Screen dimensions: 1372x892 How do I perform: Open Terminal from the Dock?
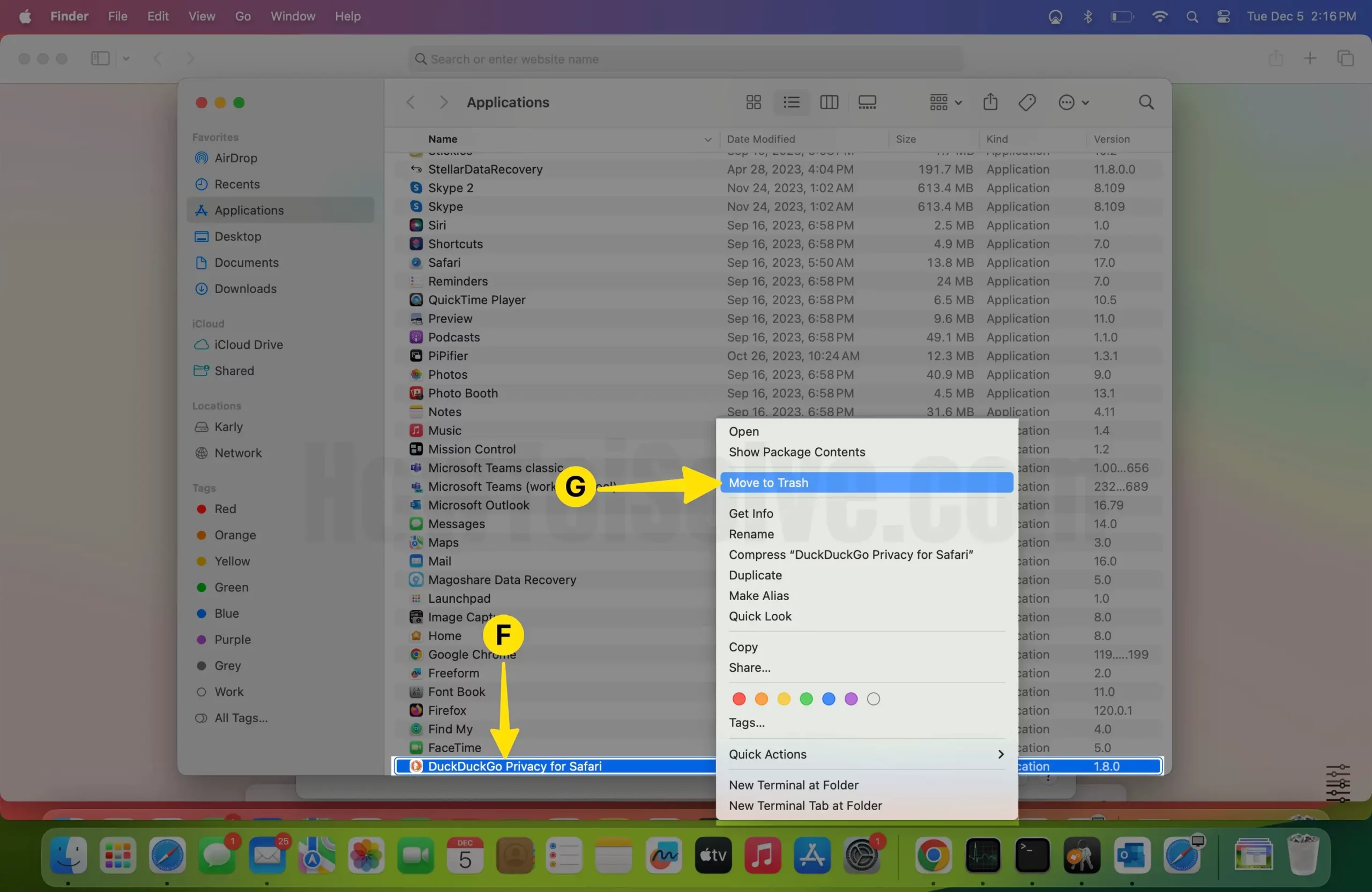point(1032,856)
